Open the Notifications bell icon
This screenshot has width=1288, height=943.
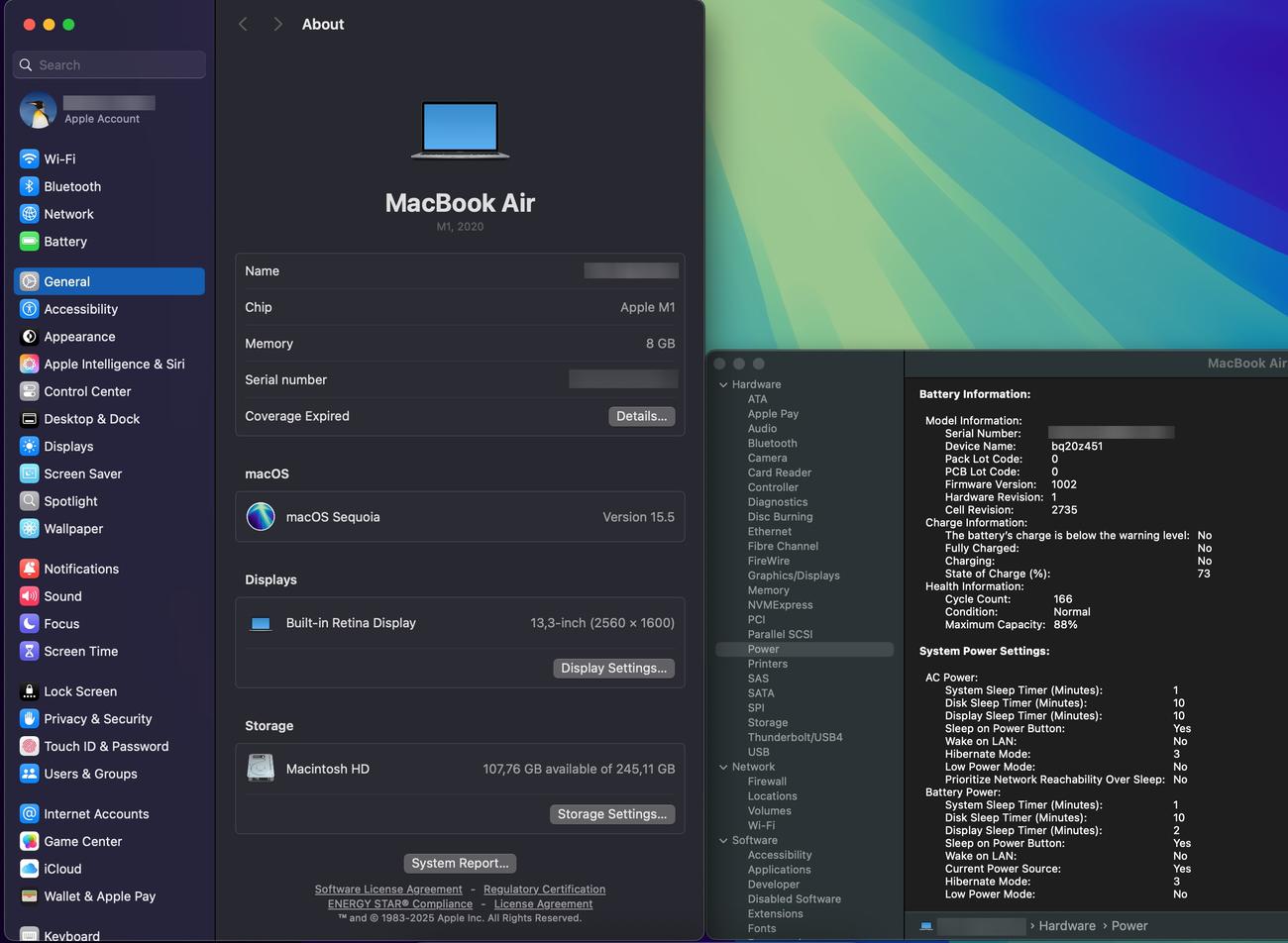(30, 569)
